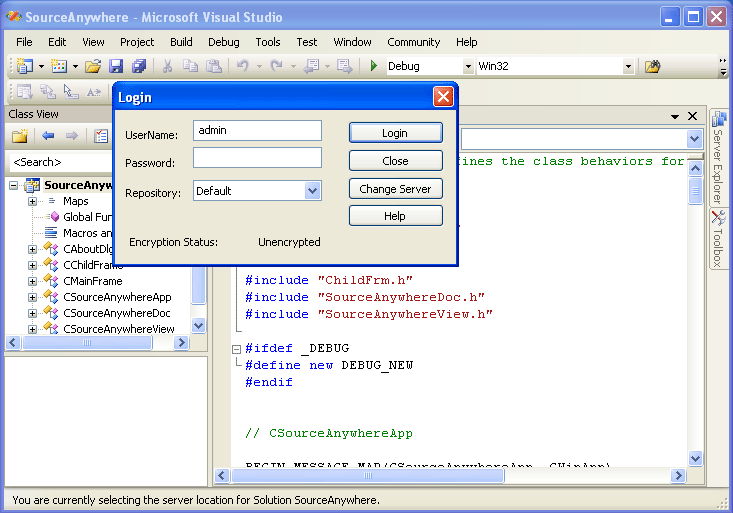This screenshot has width=733, height=513.
Task: Select the CMainFrame tree item
Action: [x=93, y=282]
